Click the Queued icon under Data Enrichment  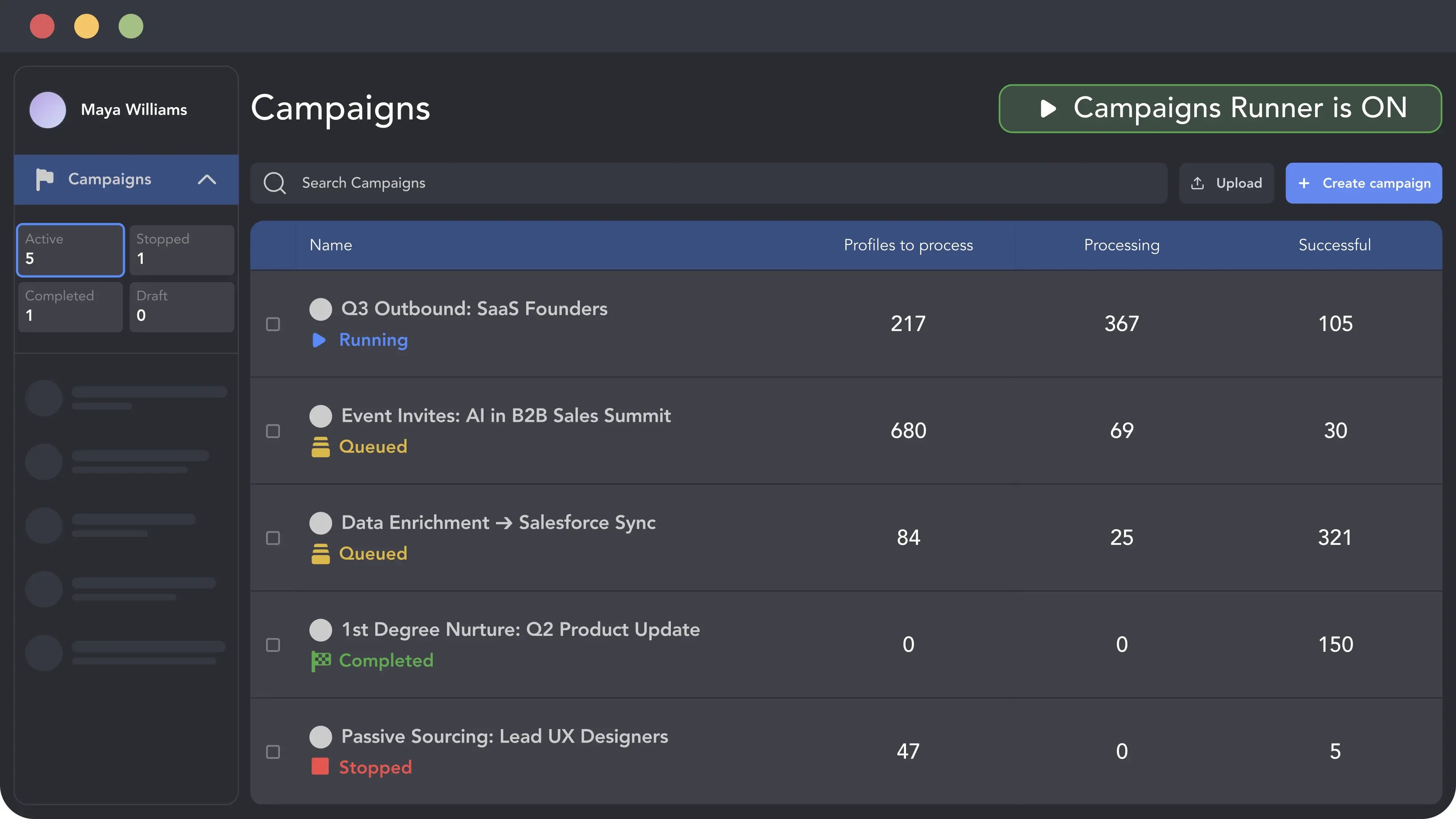point(320,553)
